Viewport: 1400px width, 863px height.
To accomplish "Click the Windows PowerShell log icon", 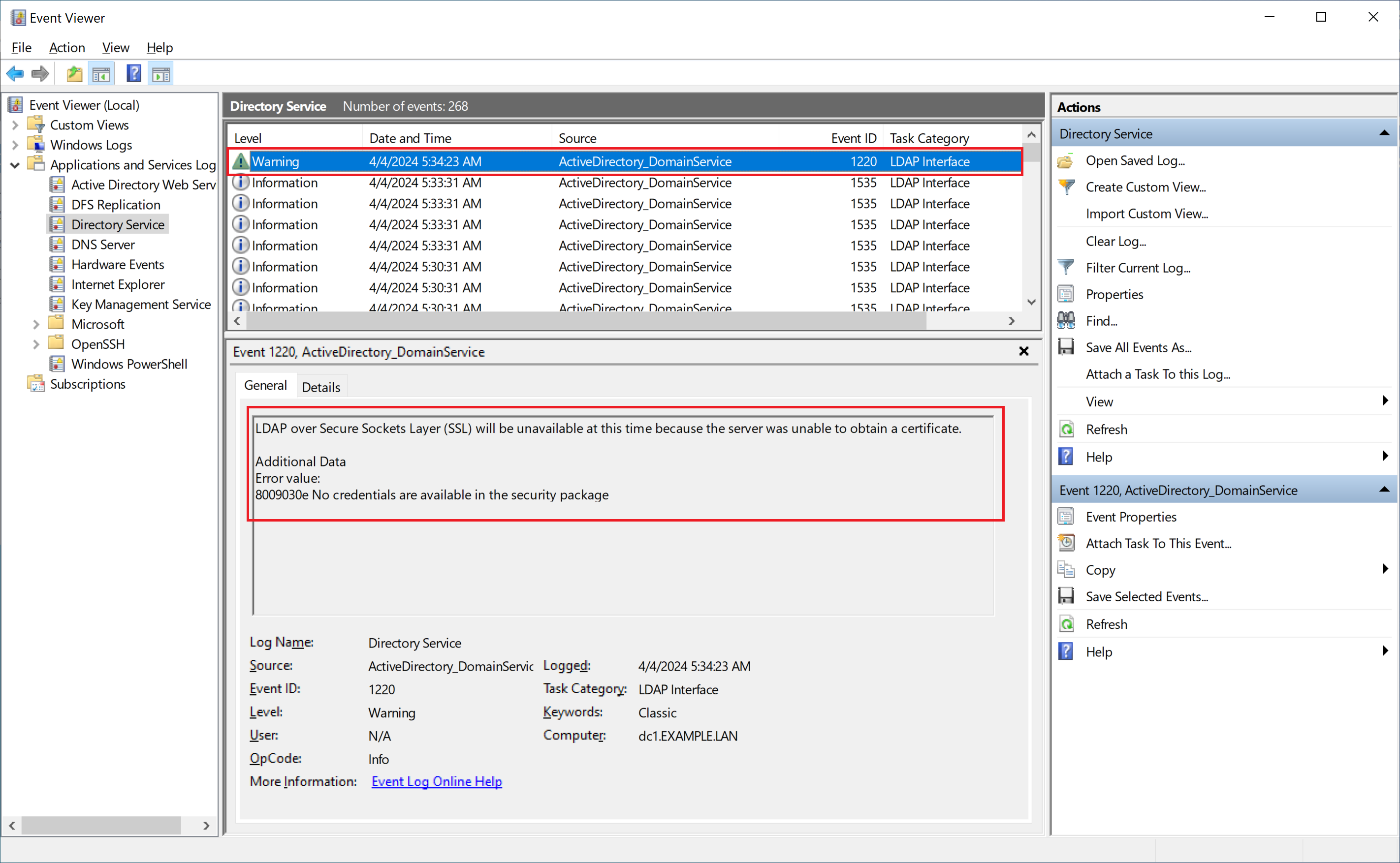I will pos(57,364).
